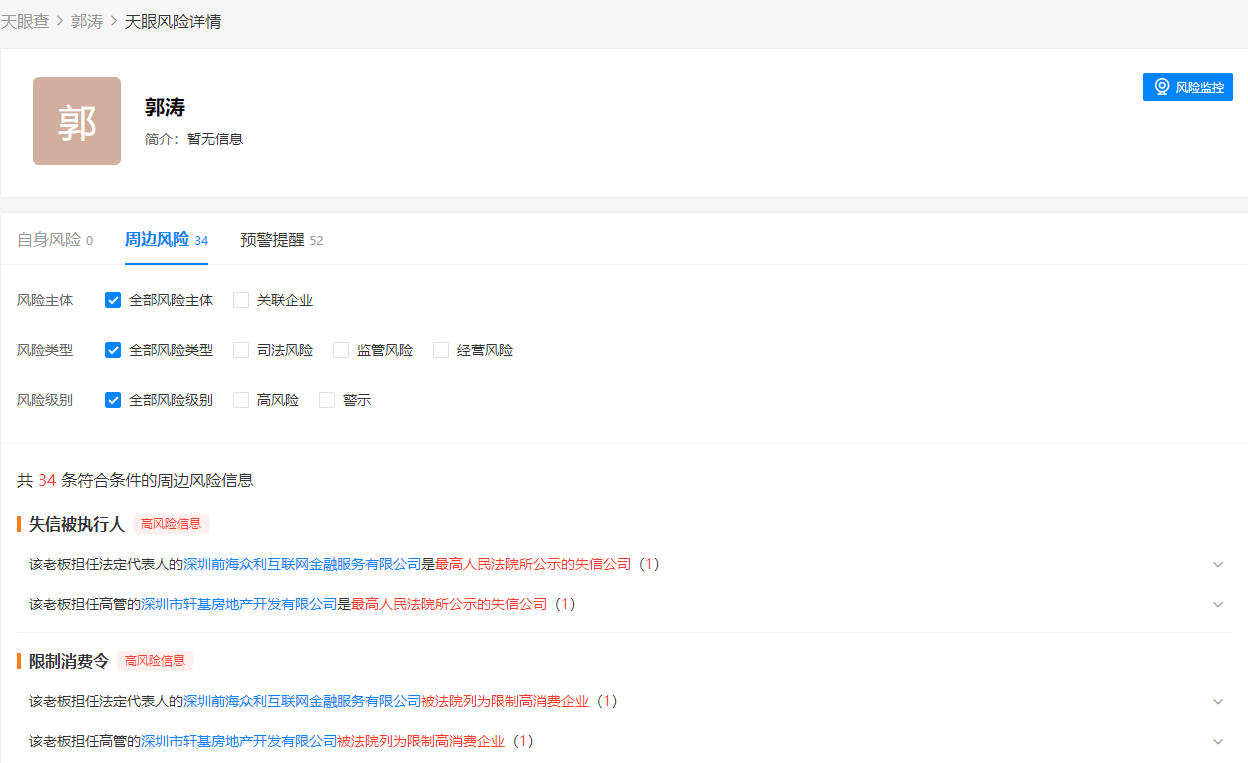Image resolution: width=1248 pixels, height=763 pixels.
Task: Click 简介：暂无信息 text
Action: click(x=194, y=139)
